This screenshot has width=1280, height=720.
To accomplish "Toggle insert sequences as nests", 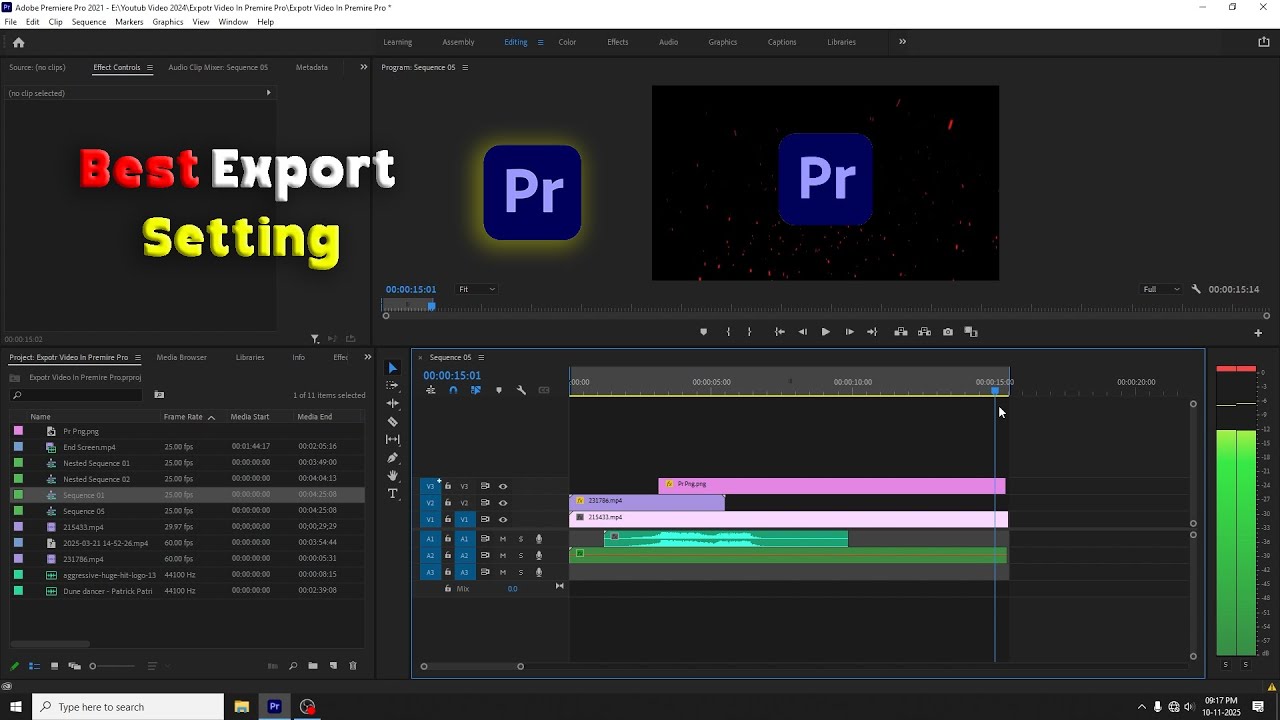I will (x=431, y=390).
